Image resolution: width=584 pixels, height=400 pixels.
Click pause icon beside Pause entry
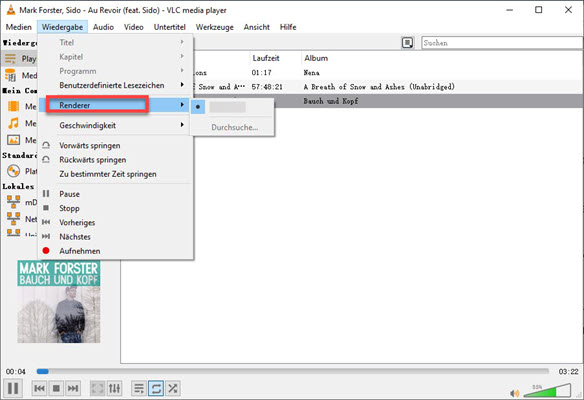click(x=46, y=194)
